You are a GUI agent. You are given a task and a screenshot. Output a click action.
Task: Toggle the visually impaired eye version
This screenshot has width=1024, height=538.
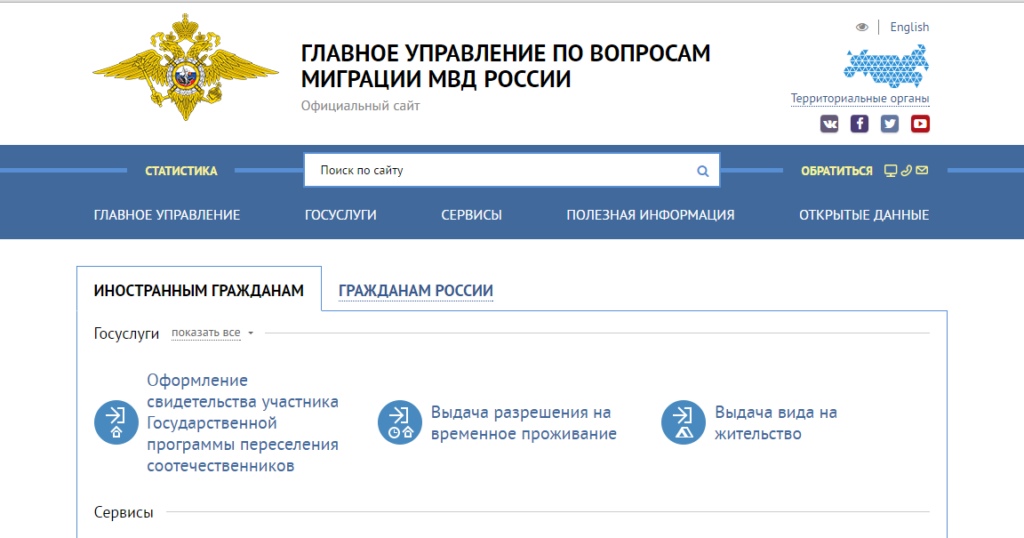[862, 27]
